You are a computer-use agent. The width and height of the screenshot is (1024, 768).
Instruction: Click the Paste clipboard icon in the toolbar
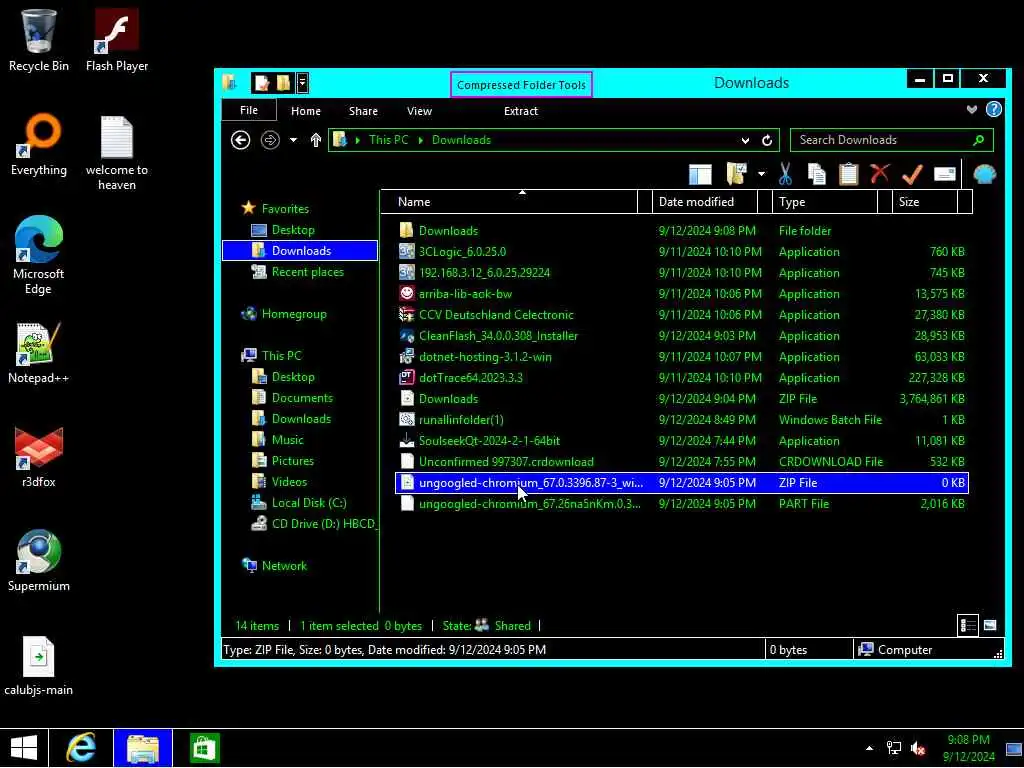click(848, 174)
